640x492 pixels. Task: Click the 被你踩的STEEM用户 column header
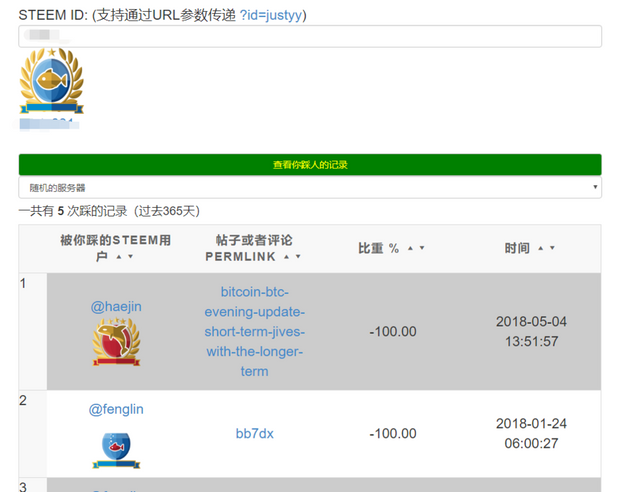[116, 248]
